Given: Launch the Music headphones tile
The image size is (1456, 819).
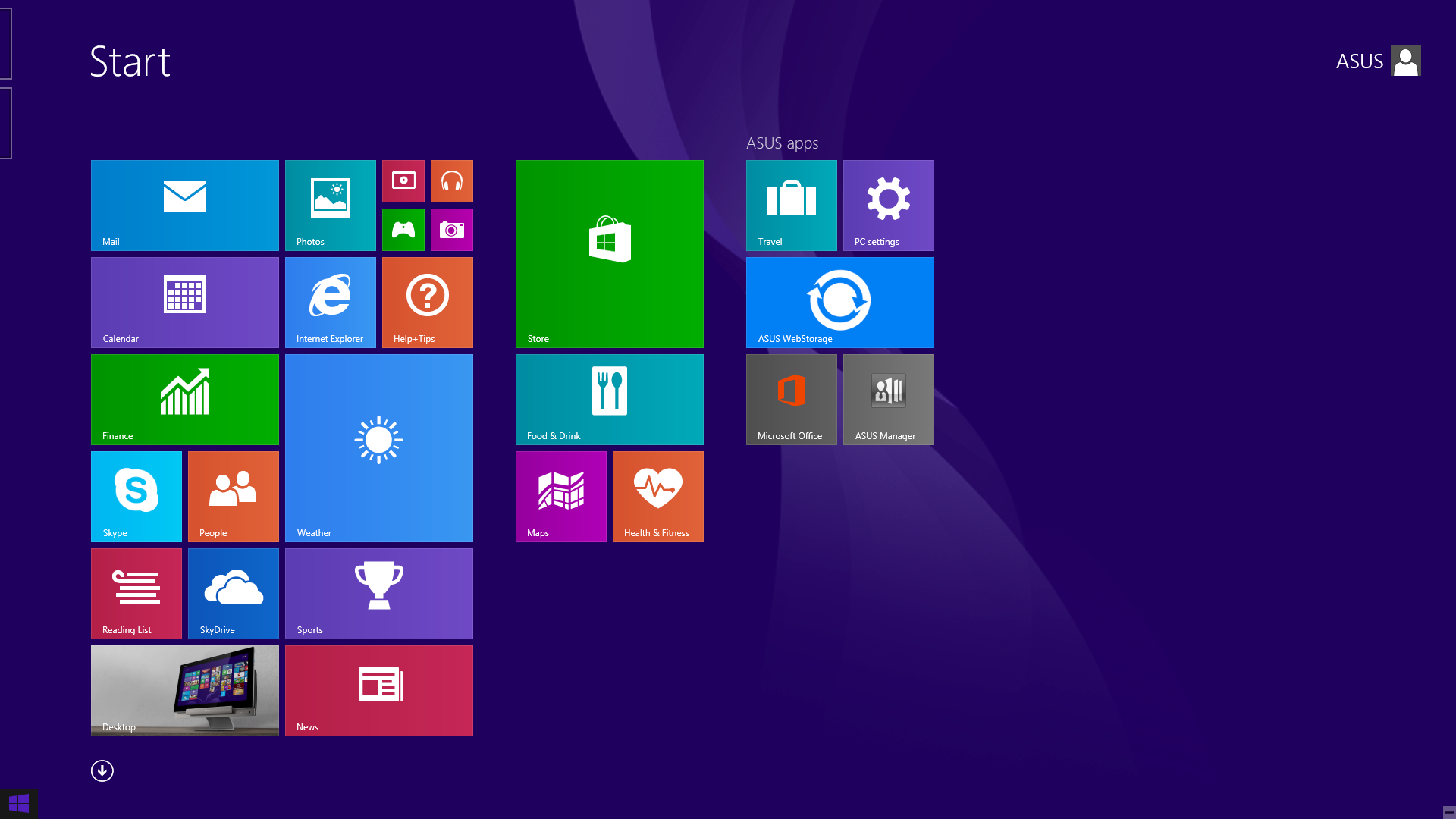Looking at the screenshot, I should coord(452,181).
